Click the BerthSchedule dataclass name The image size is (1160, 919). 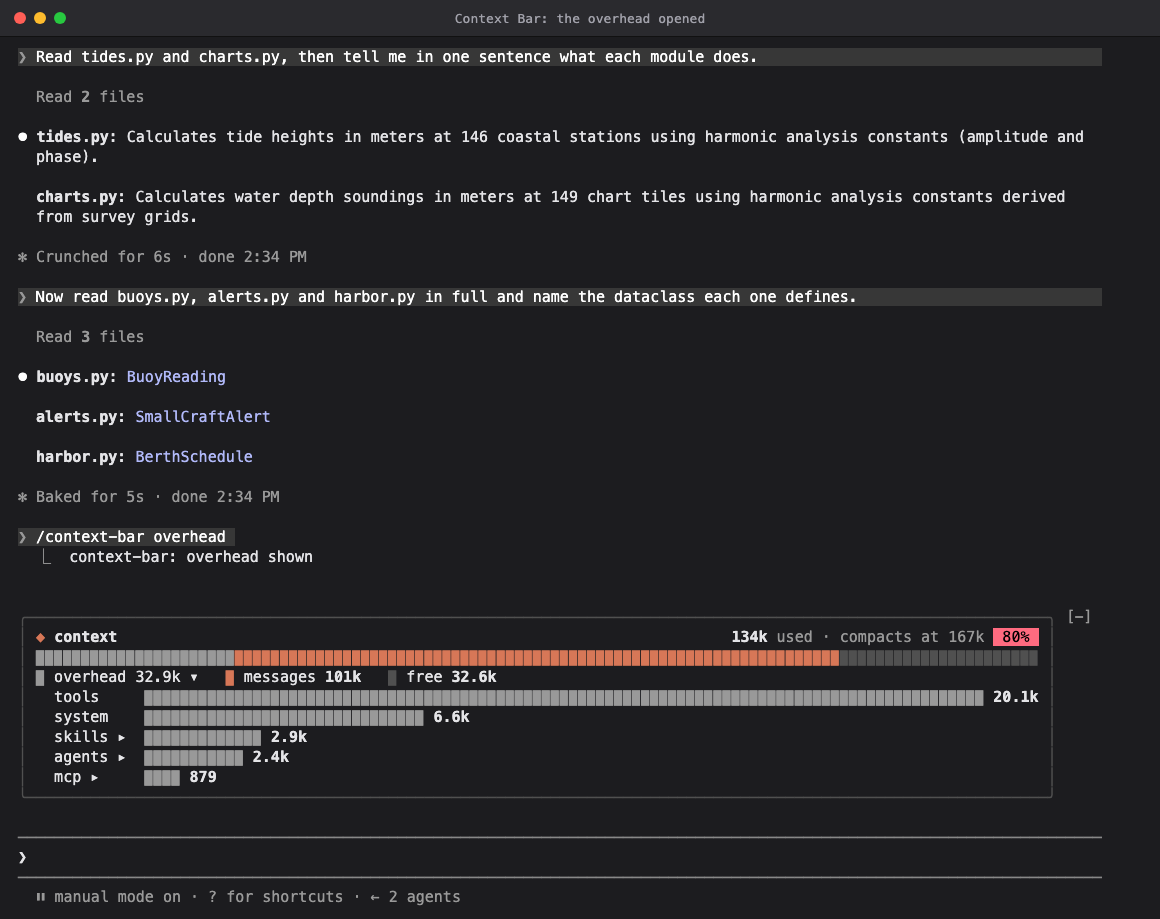(x=194, y=457)
